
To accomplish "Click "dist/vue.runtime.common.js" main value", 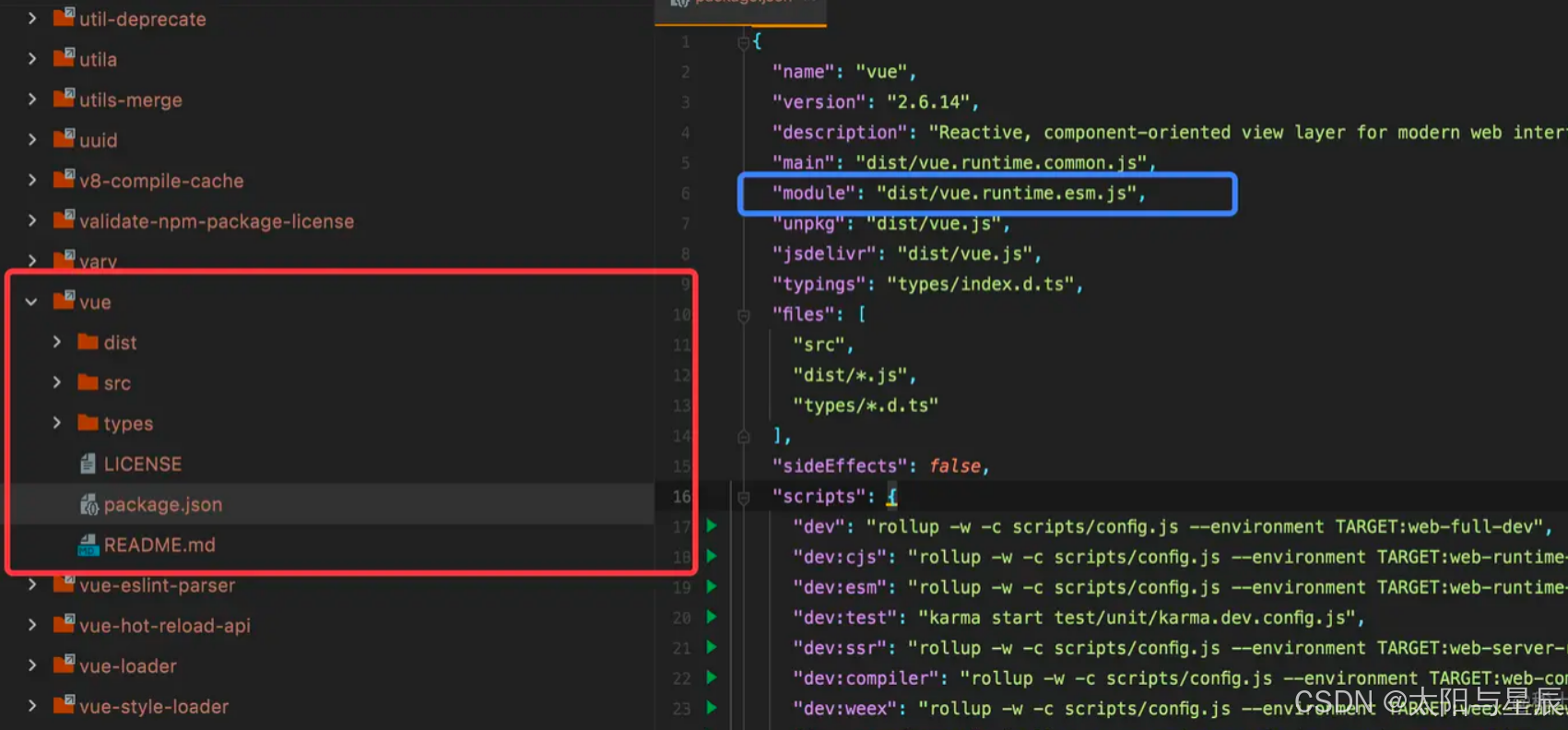I will click(1001, 162).
